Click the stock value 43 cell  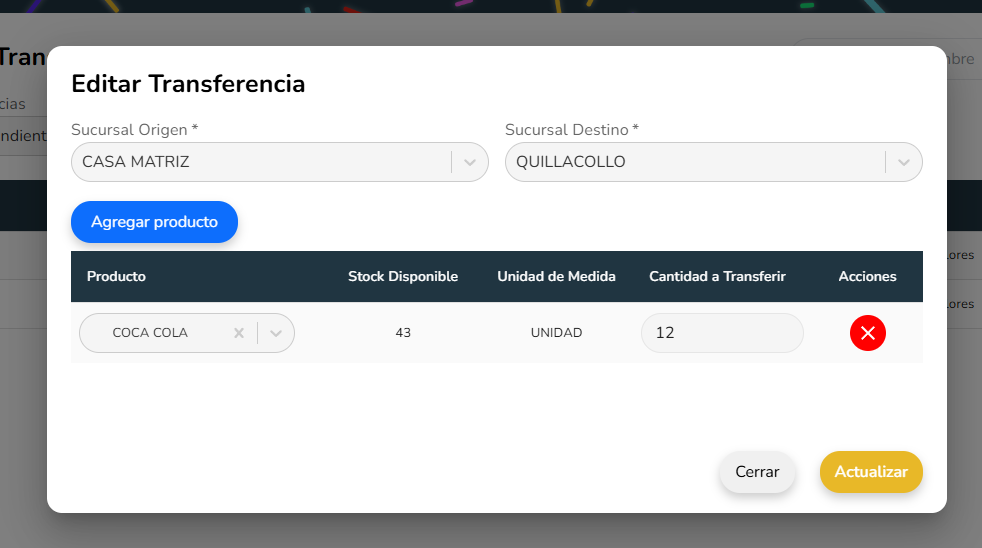click(x=403, y=333)
